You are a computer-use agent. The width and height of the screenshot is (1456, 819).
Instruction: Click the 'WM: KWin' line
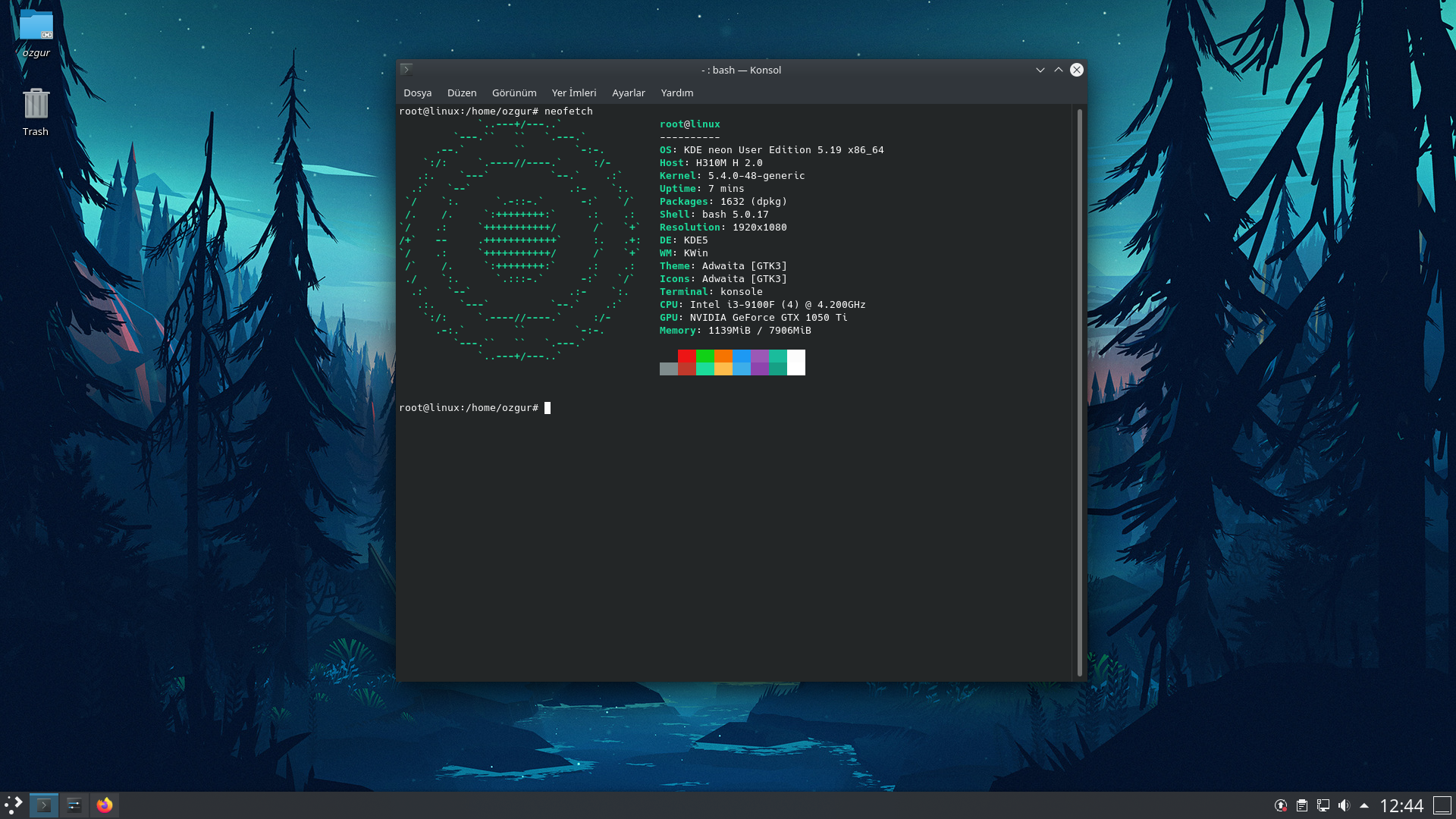[x=684, y=253]
